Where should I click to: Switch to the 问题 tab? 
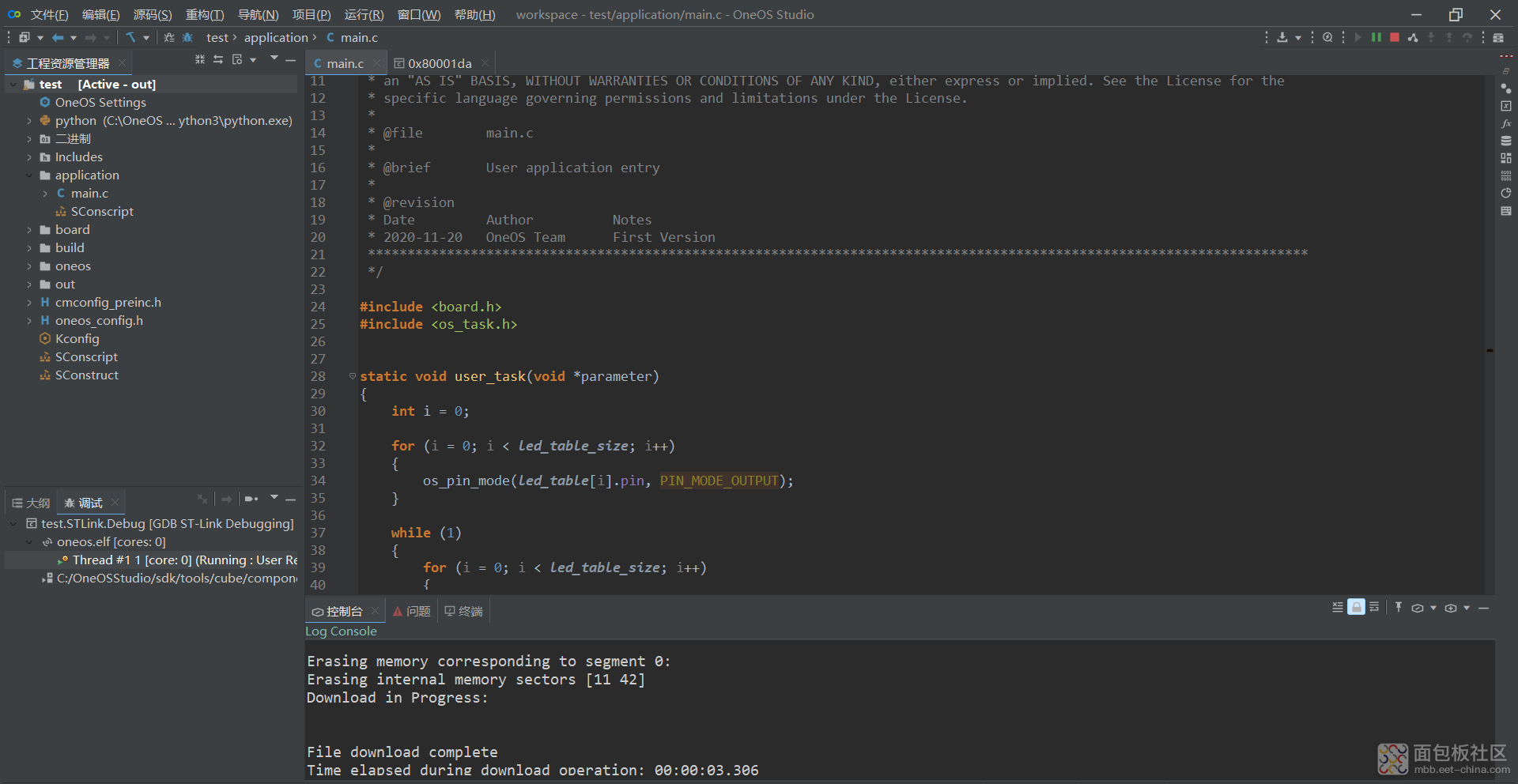pos(412,611)
